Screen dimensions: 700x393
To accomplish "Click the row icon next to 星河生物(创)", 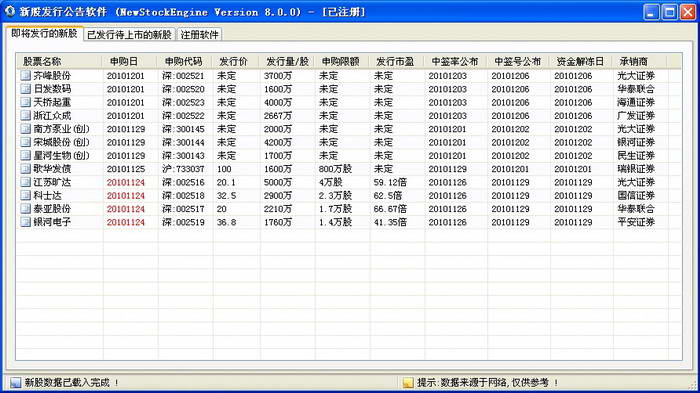I will 25,156.
